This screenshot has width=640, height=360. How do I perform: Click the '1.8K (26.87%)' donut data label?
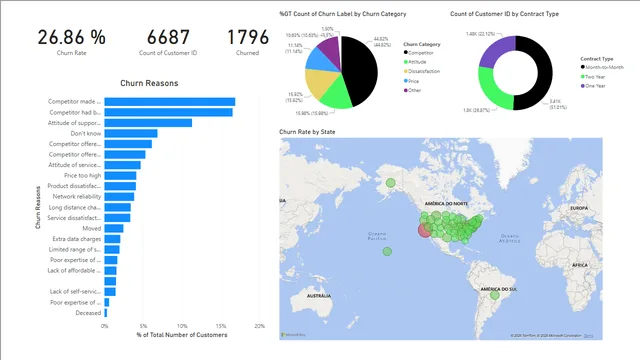[476, 110]
